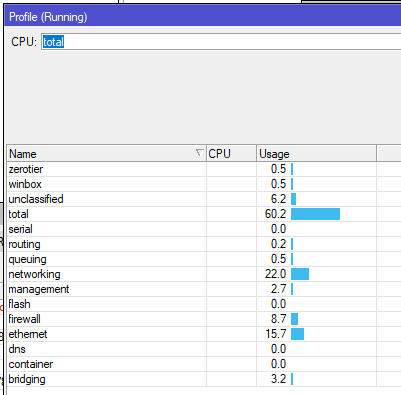The image size is (401, 395).
Task: Click the sort arrow in Name header
Action: click(x=199, y=153)
